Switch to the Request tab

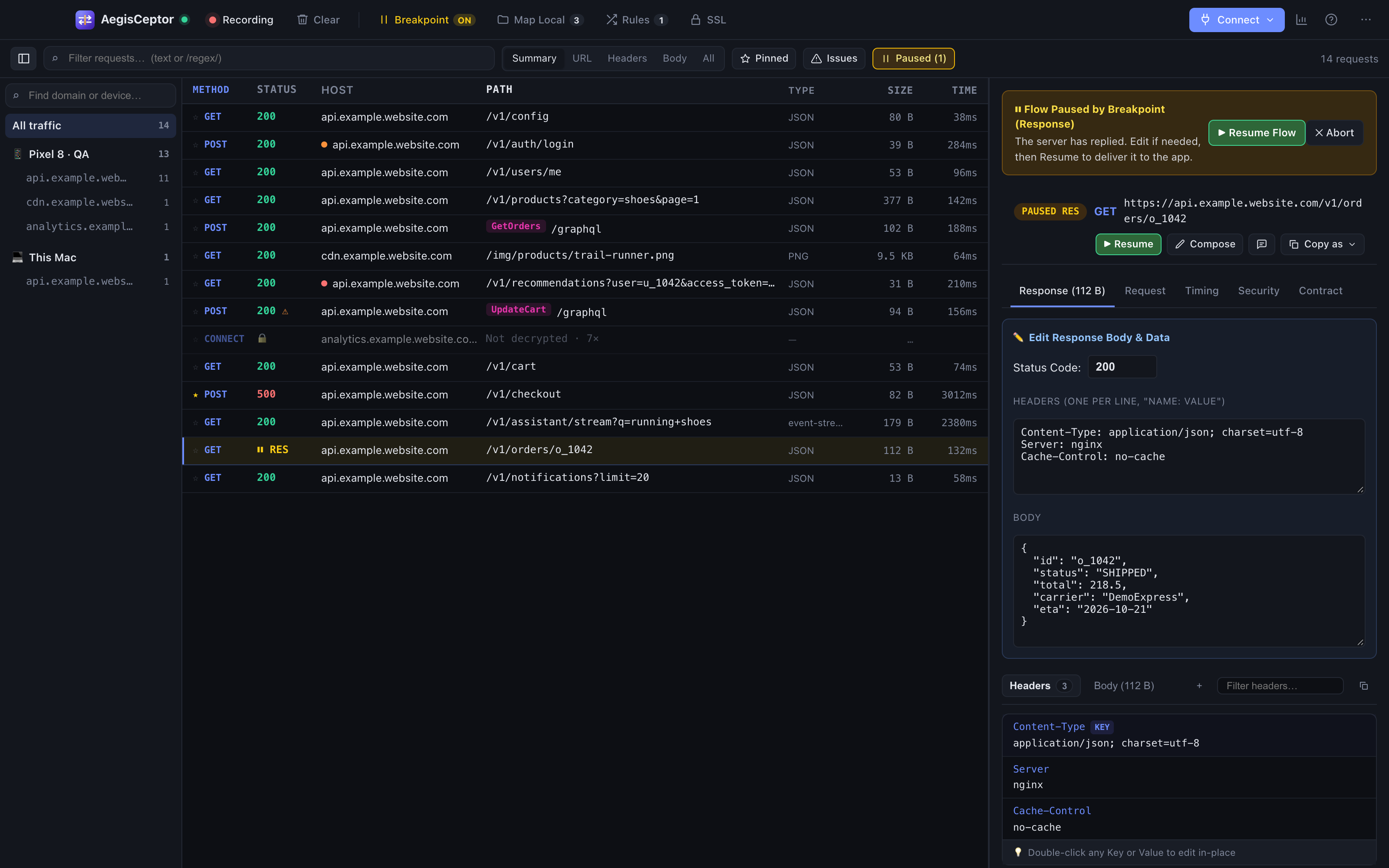(1145, 290)
